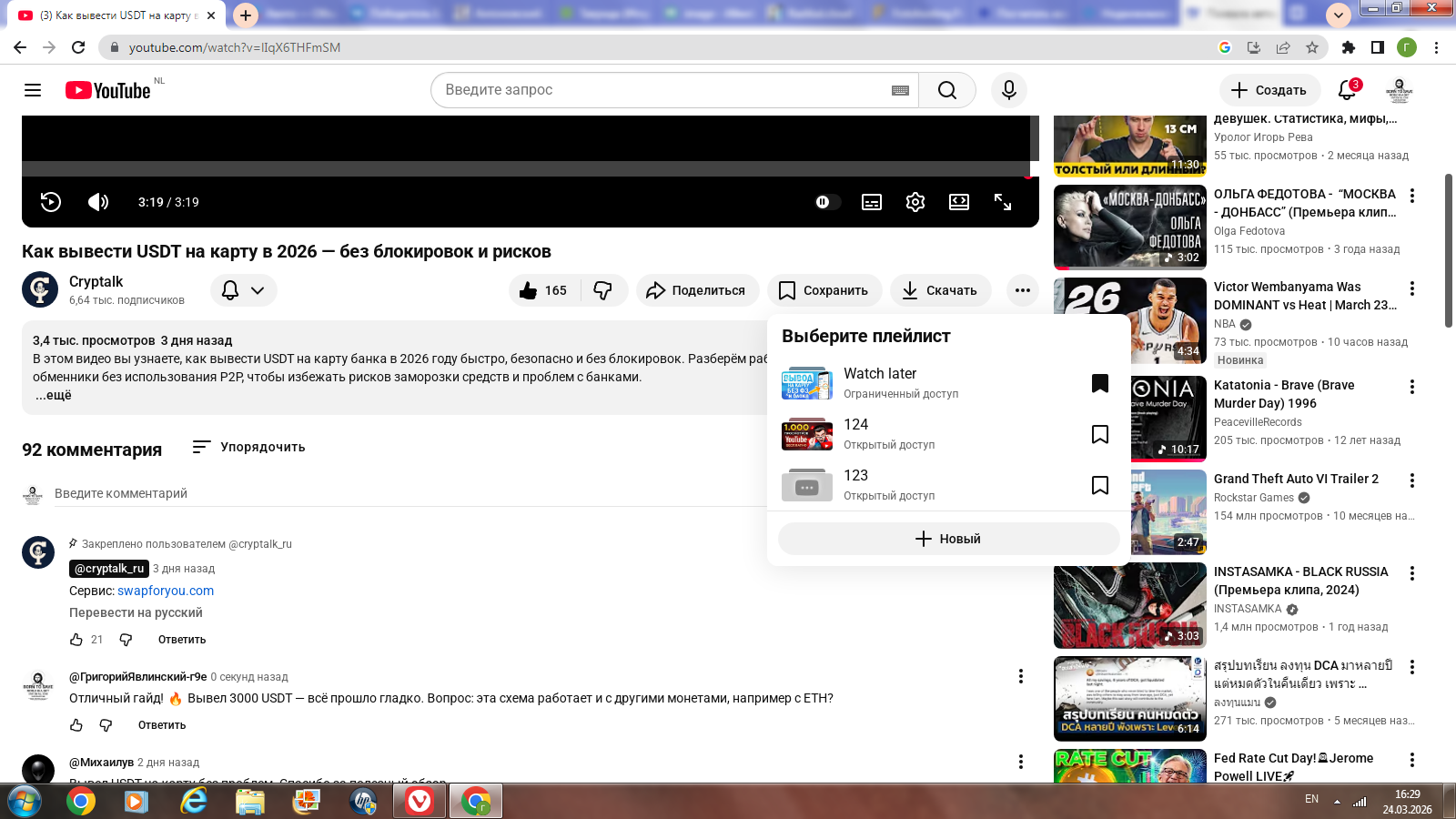The height and width of the screenshot is (819, 1456).
Task: Open notifications bell in header
Action: 1348,90
